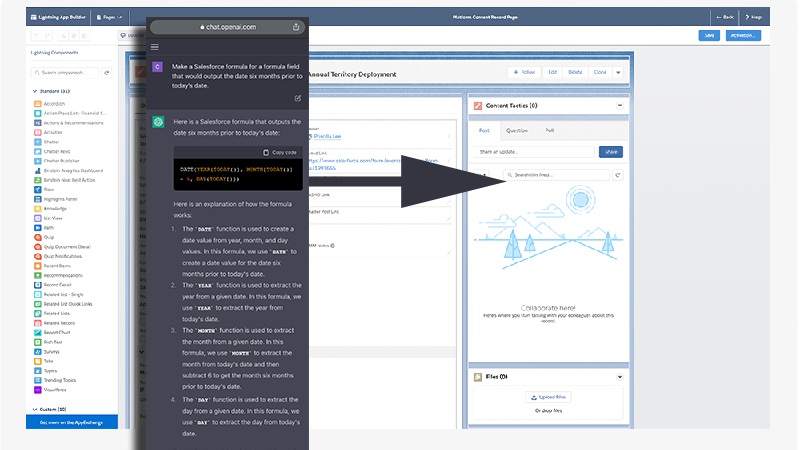Refresh the Lightning components list
The image size is (800, 450).
(107, 72)
